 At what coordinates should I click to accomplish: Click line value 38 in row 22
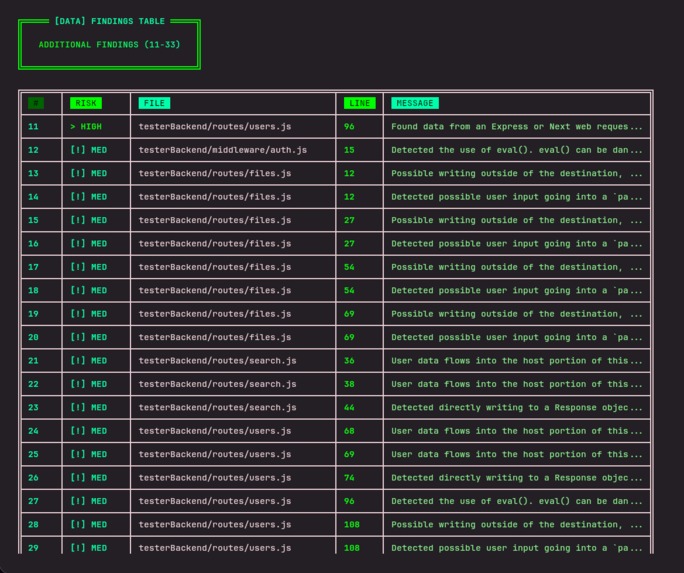tap(349, 384)
